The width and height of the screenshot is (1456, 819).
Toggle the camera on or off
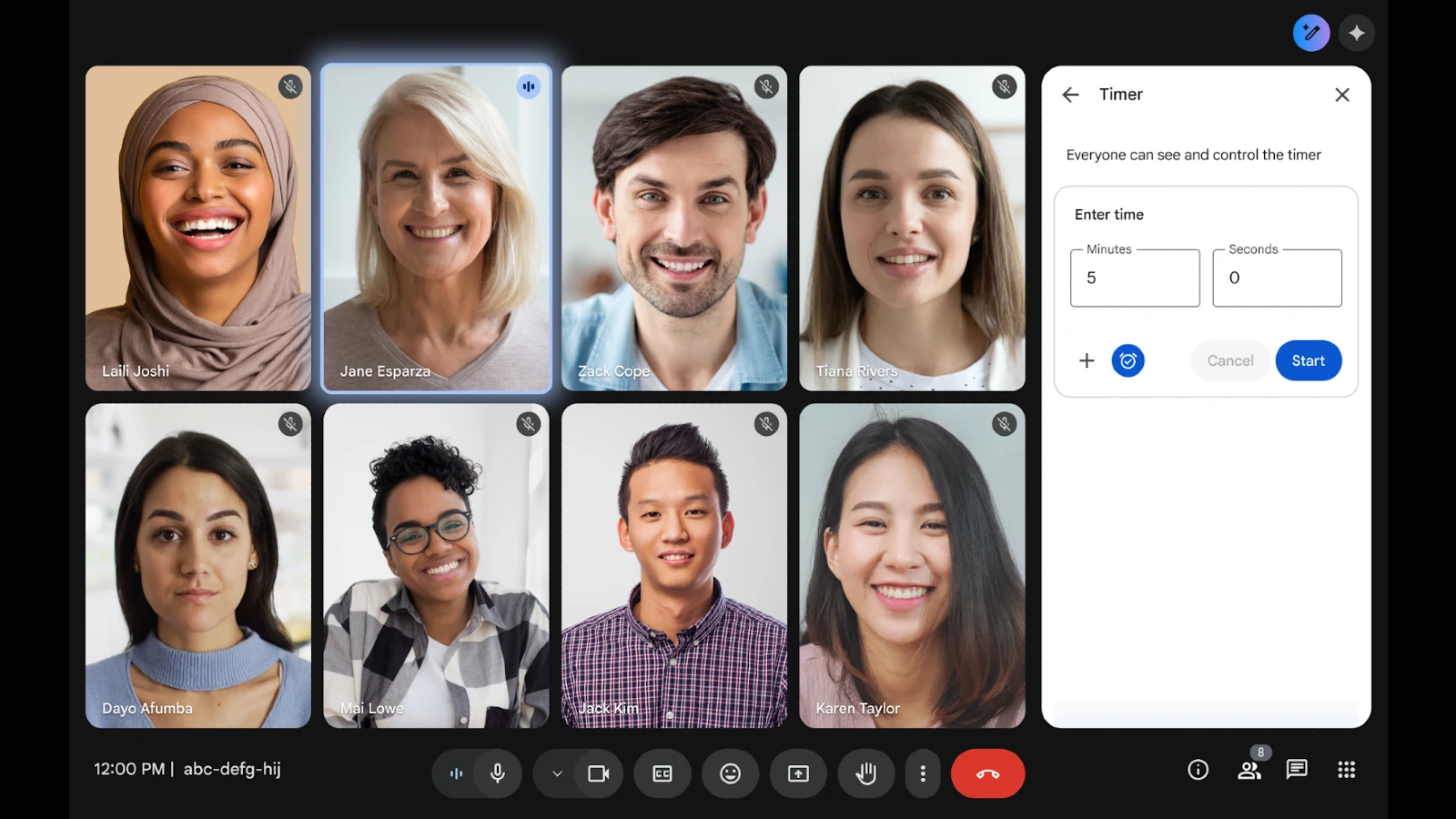[599, 773]
